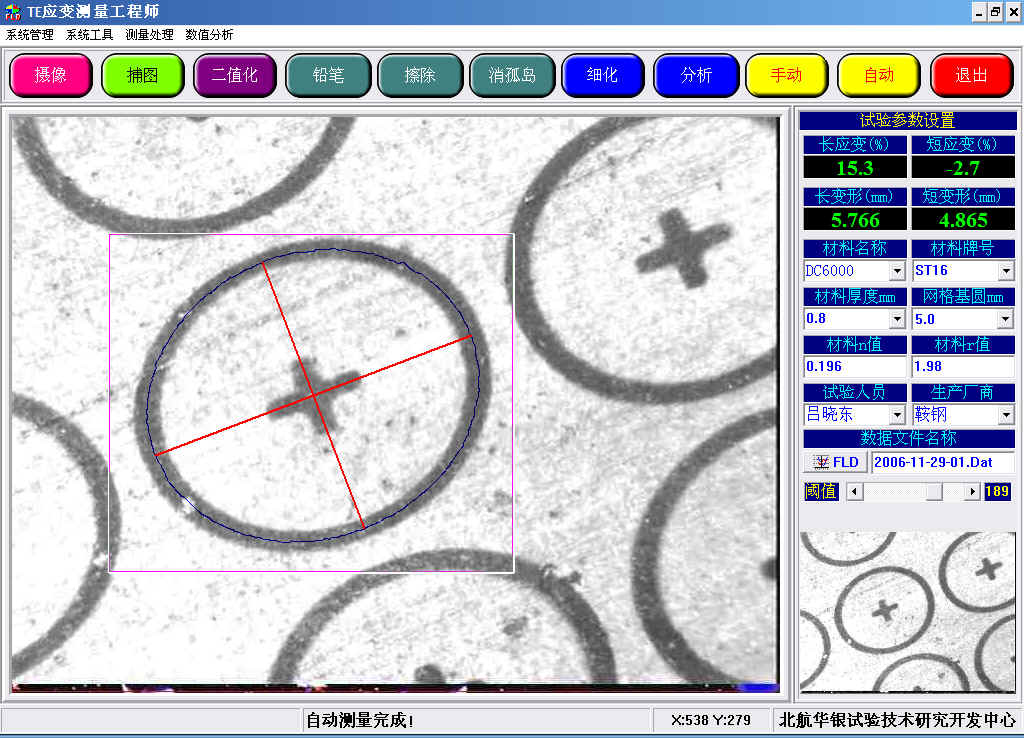Click the 短应变 value -2.7
The height and width of the screenshot is (738, 1024).
963,168
